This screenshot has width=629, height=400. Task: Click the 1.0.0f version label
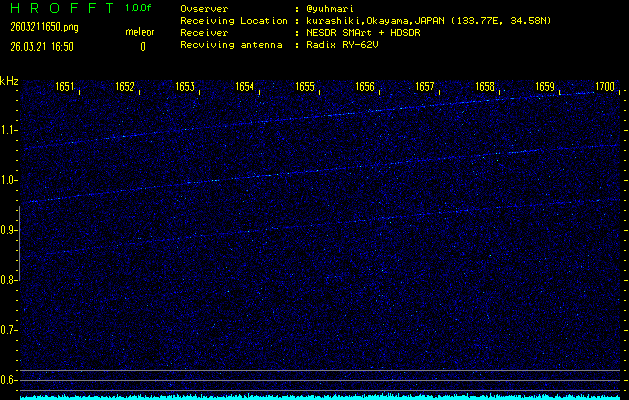coord(139,8)
